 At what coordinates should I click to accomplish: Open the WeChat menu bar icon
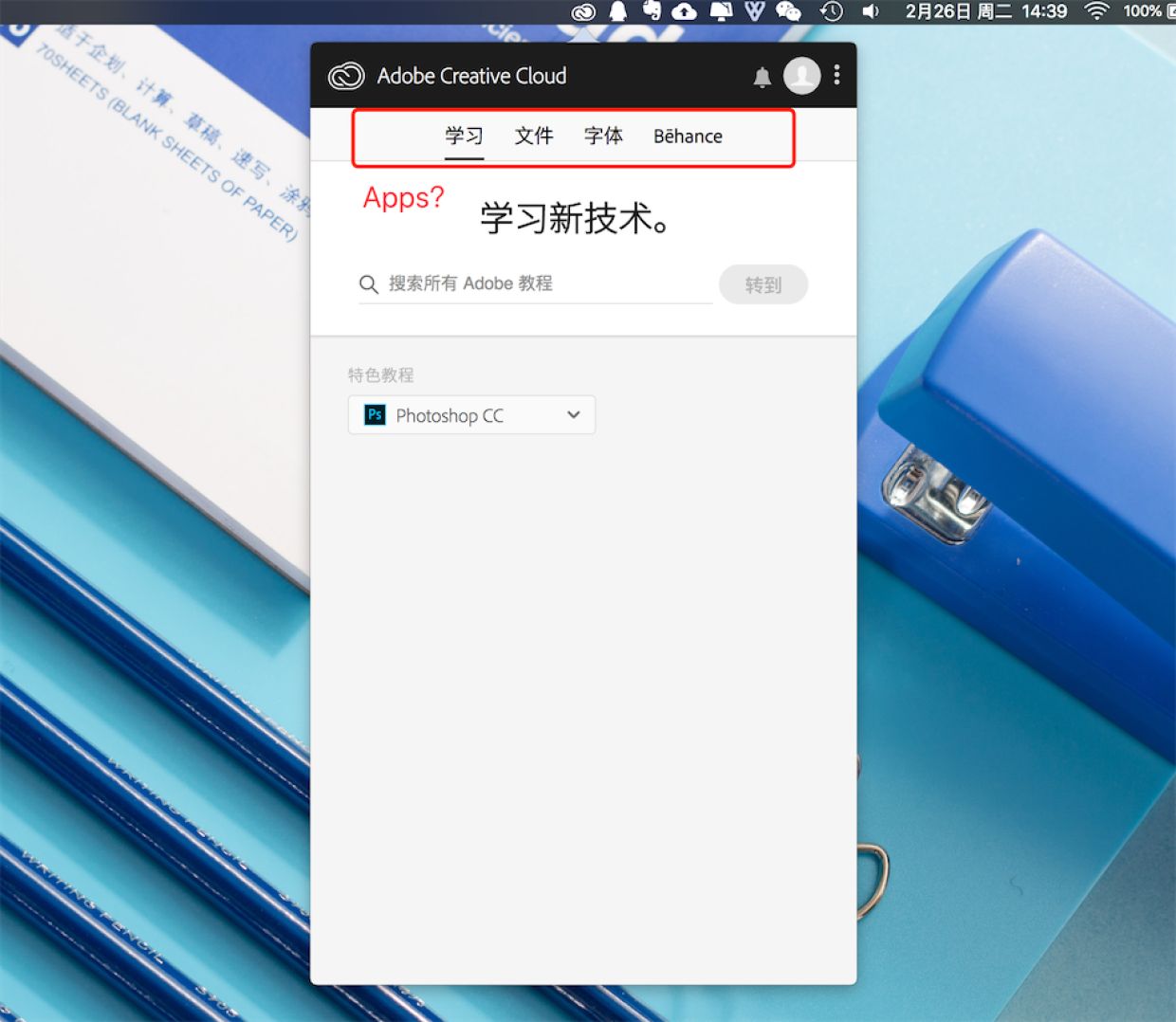pyautogui.click(x=789, y=11)
